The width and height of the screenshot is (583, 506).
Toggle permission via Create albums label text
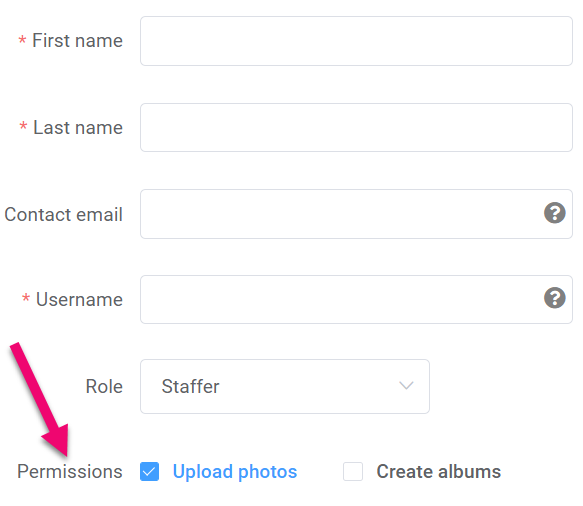439,471
